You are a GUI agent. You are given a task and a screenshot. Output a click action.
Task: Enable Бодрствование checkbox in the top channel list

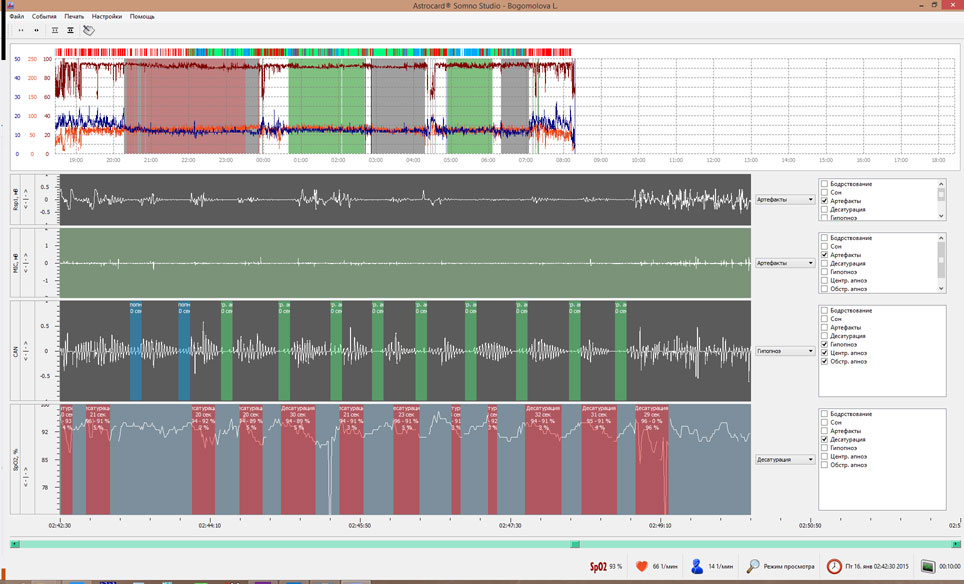[824, 184]
